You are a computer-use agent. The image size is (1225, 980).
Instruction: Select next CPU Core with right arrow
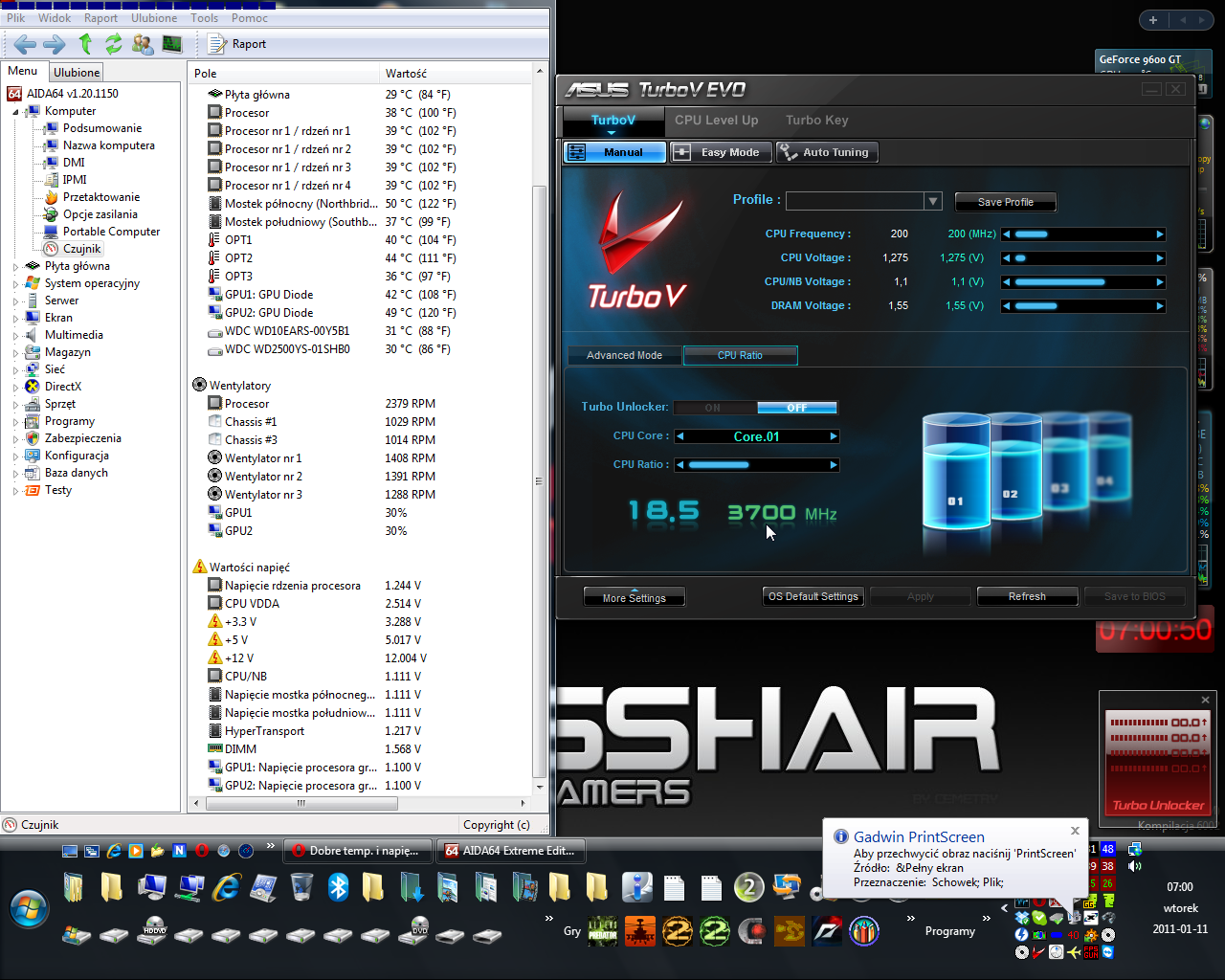click(x=834, y=436)
